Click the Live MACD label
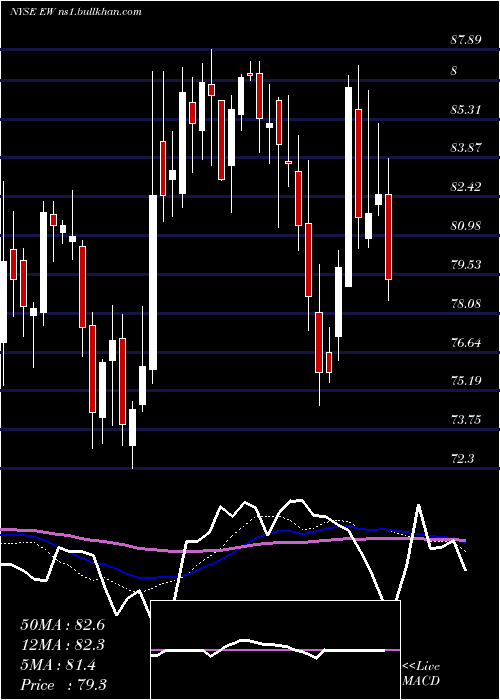 pyautogui.click(x=421, y=674)
